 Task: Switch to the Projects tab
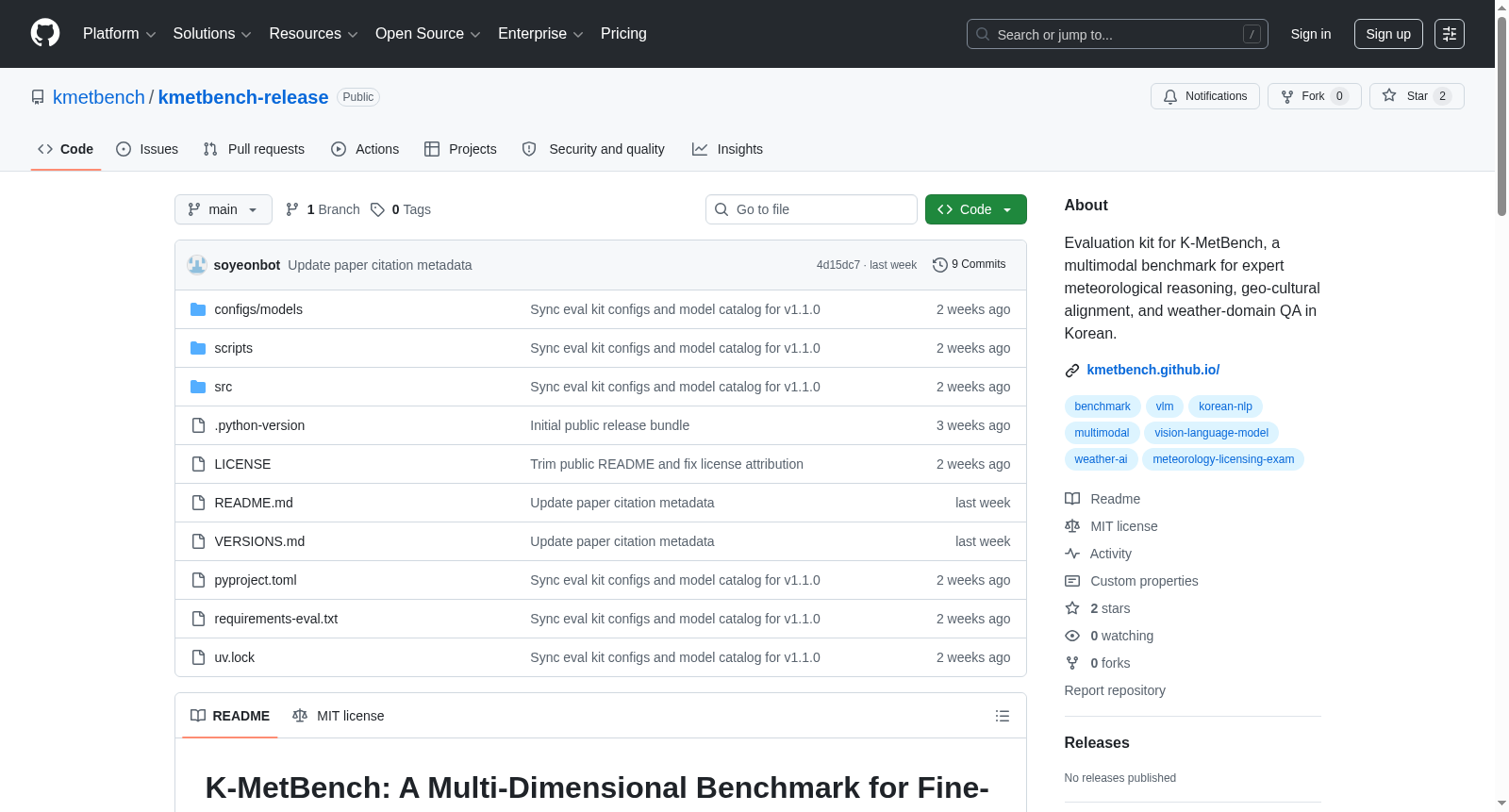[x=460, y=149]
